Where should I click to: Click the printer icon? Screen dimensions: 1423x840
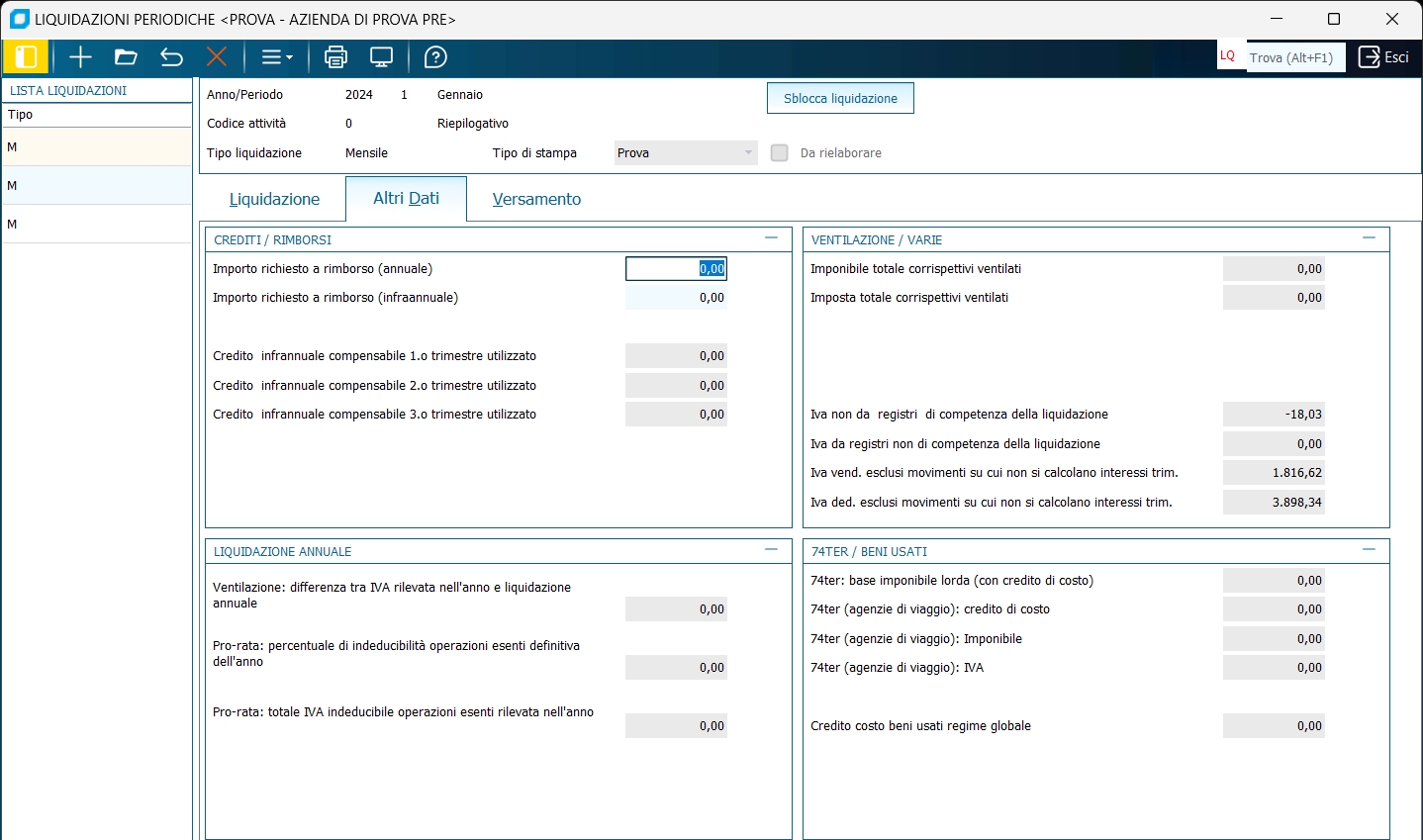pos(336,57)
